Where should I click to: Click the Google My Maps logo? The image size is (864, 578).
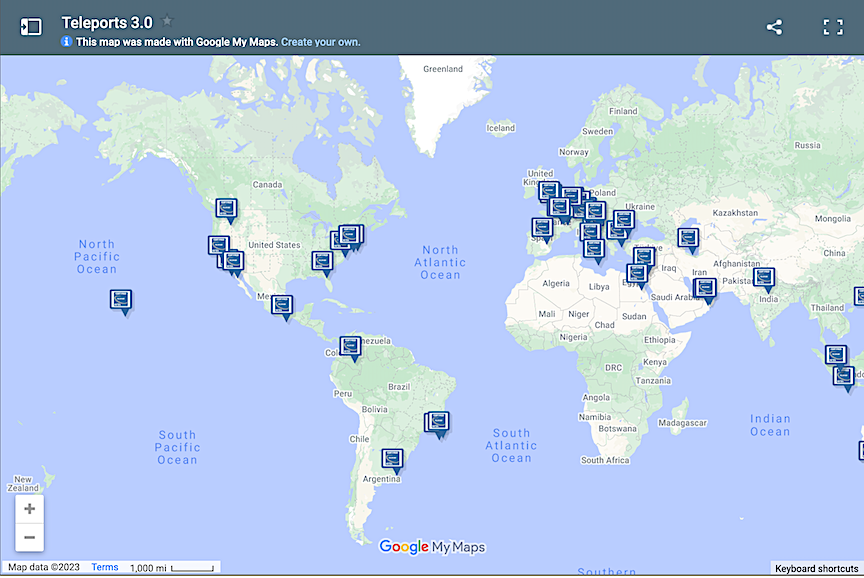coord(432,547)
